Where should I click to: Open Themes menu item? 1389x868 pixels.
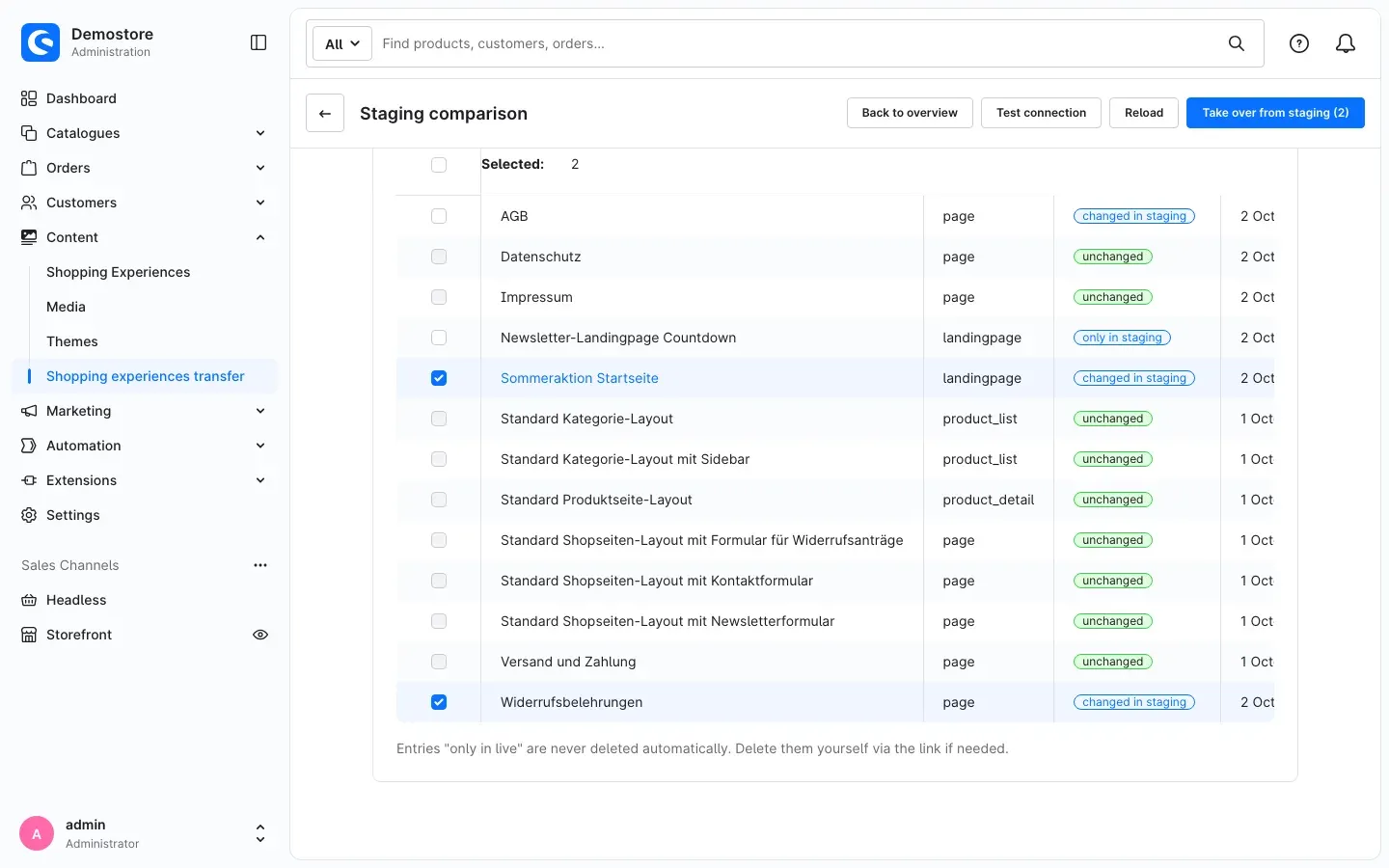tap(72, 341)
